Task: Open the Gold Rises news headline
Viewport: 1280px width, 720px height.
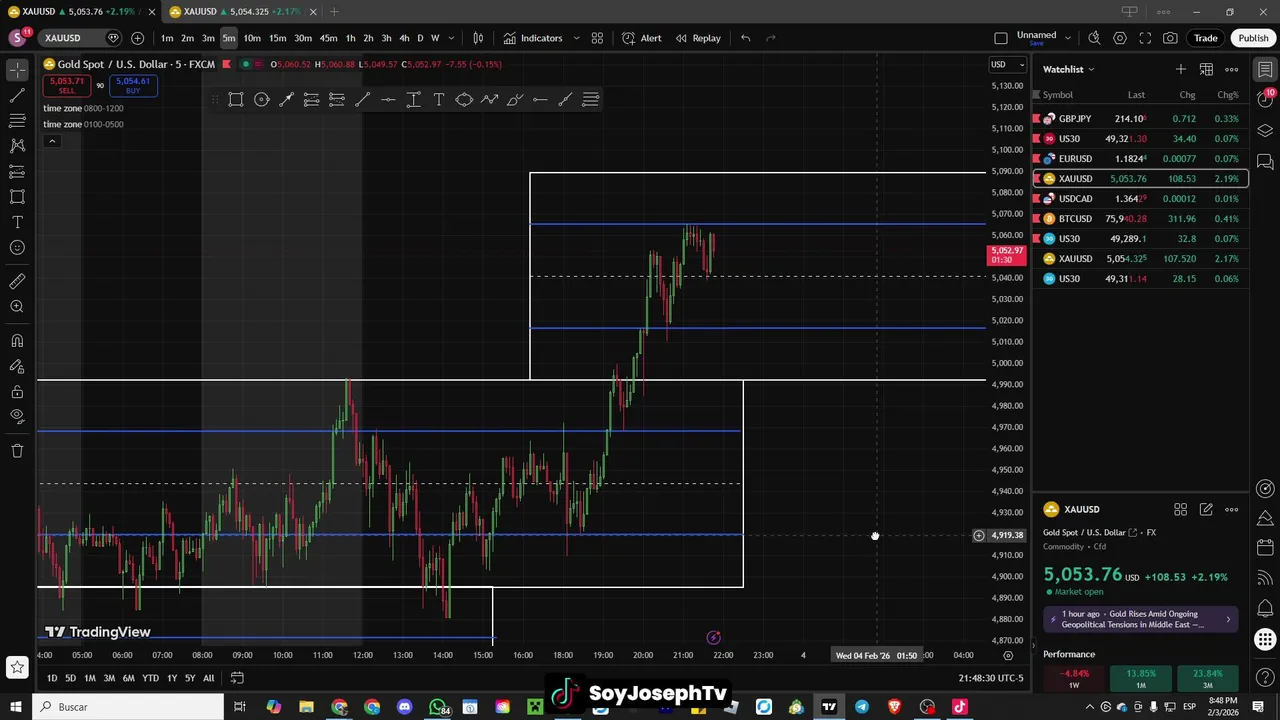Action: (1139, 619)
